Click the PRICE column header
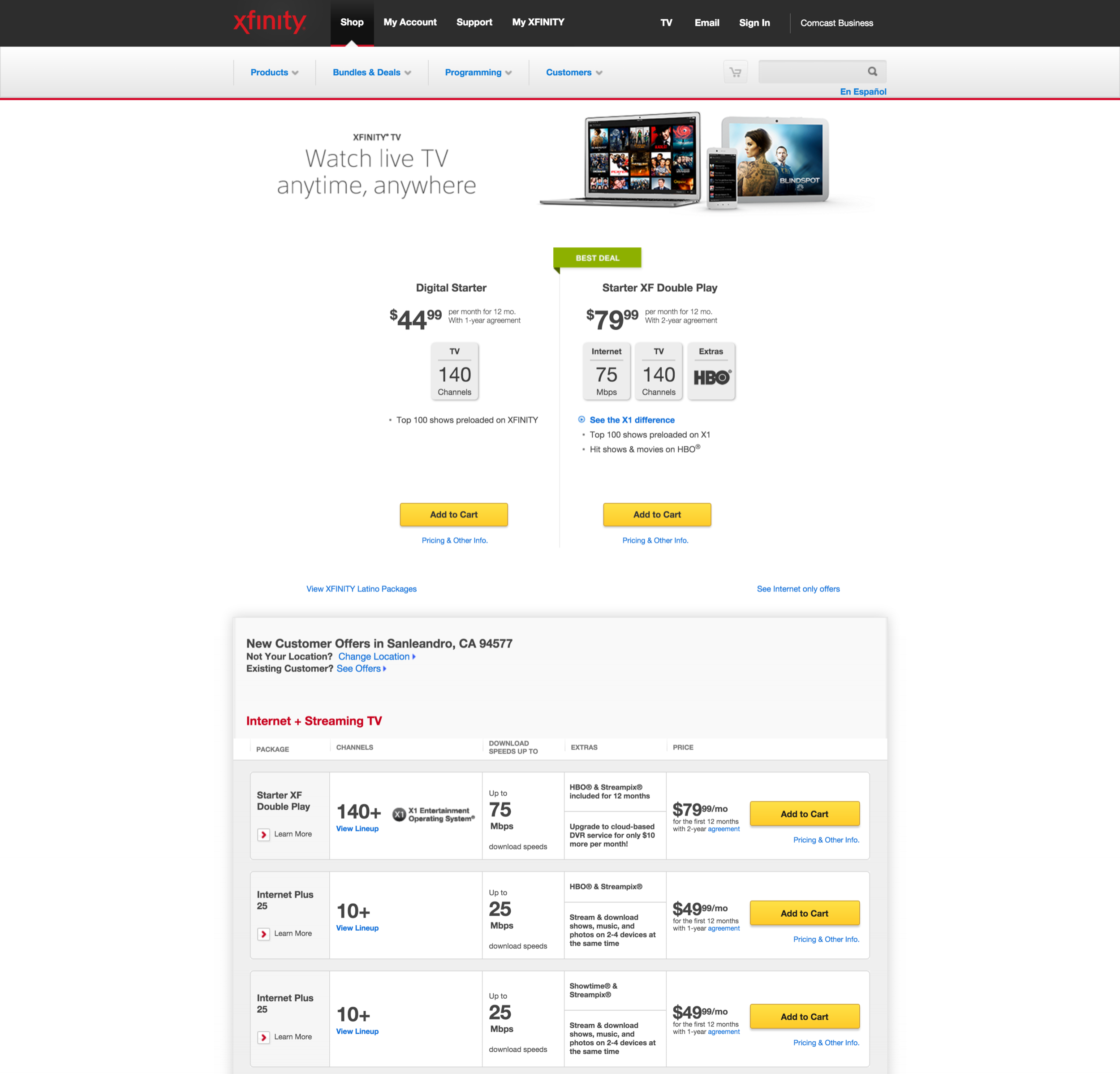Viewport: 1120px width, 1074px height. coord(683,748)
